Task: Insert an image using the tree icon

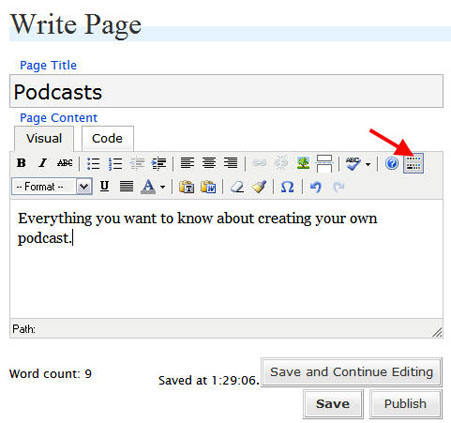Action: [303, 163]
